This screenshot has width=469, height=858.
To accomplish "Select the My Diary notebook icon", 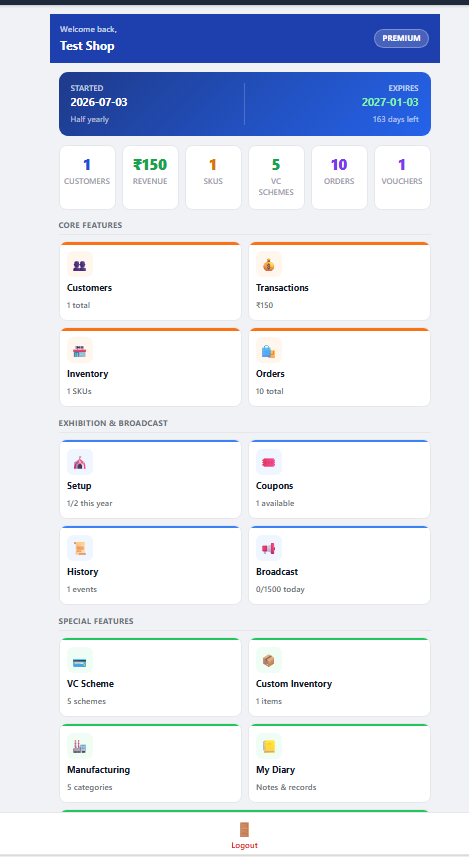I will tap(269, 747).
